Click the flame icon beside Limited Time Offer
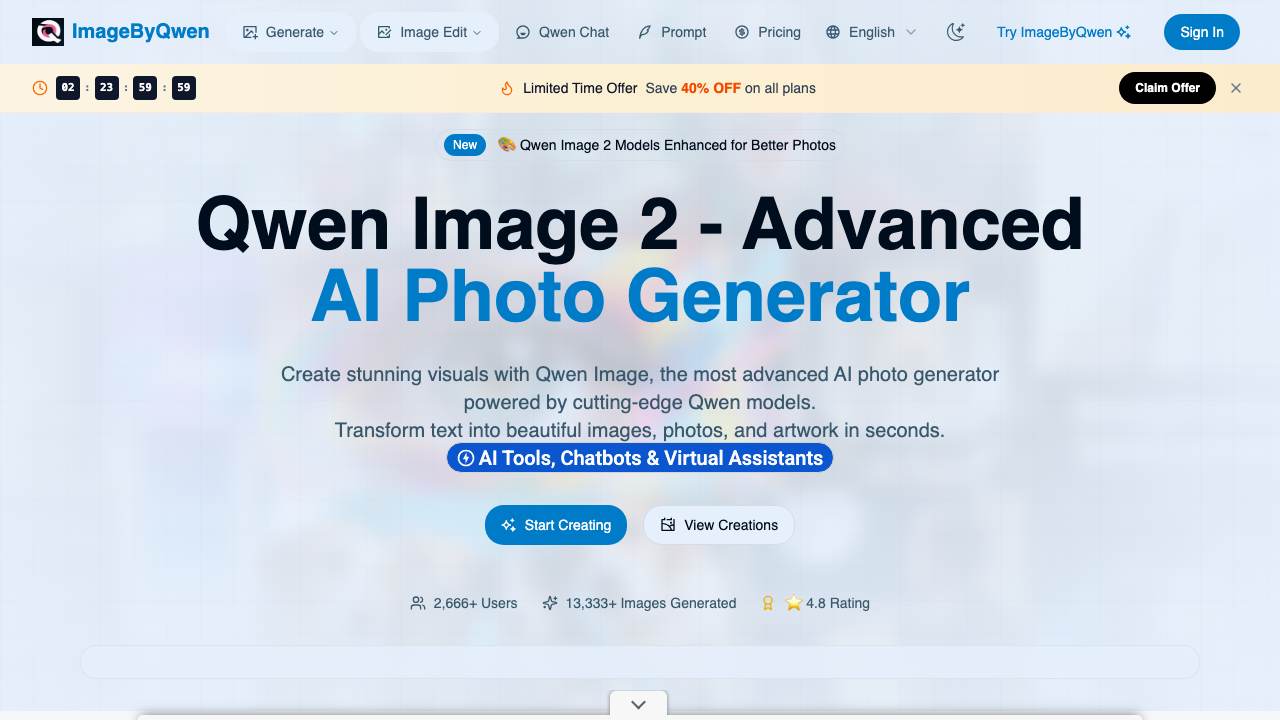 [x=507, y=88]
